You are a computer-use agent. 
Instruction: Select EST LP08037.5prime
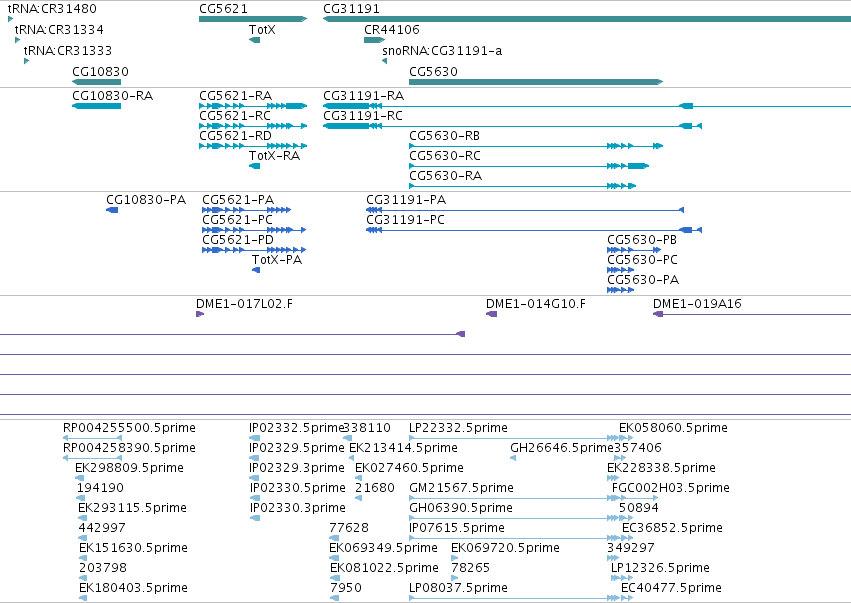pyautogui.click(x=521, y=598)
